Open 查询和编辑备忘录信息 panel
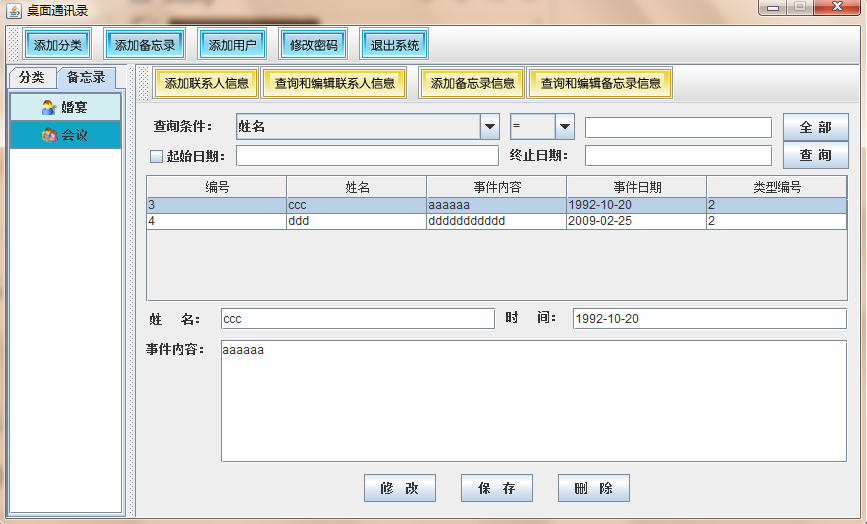This screenshot has width=867, height=524. click(600, 83)
